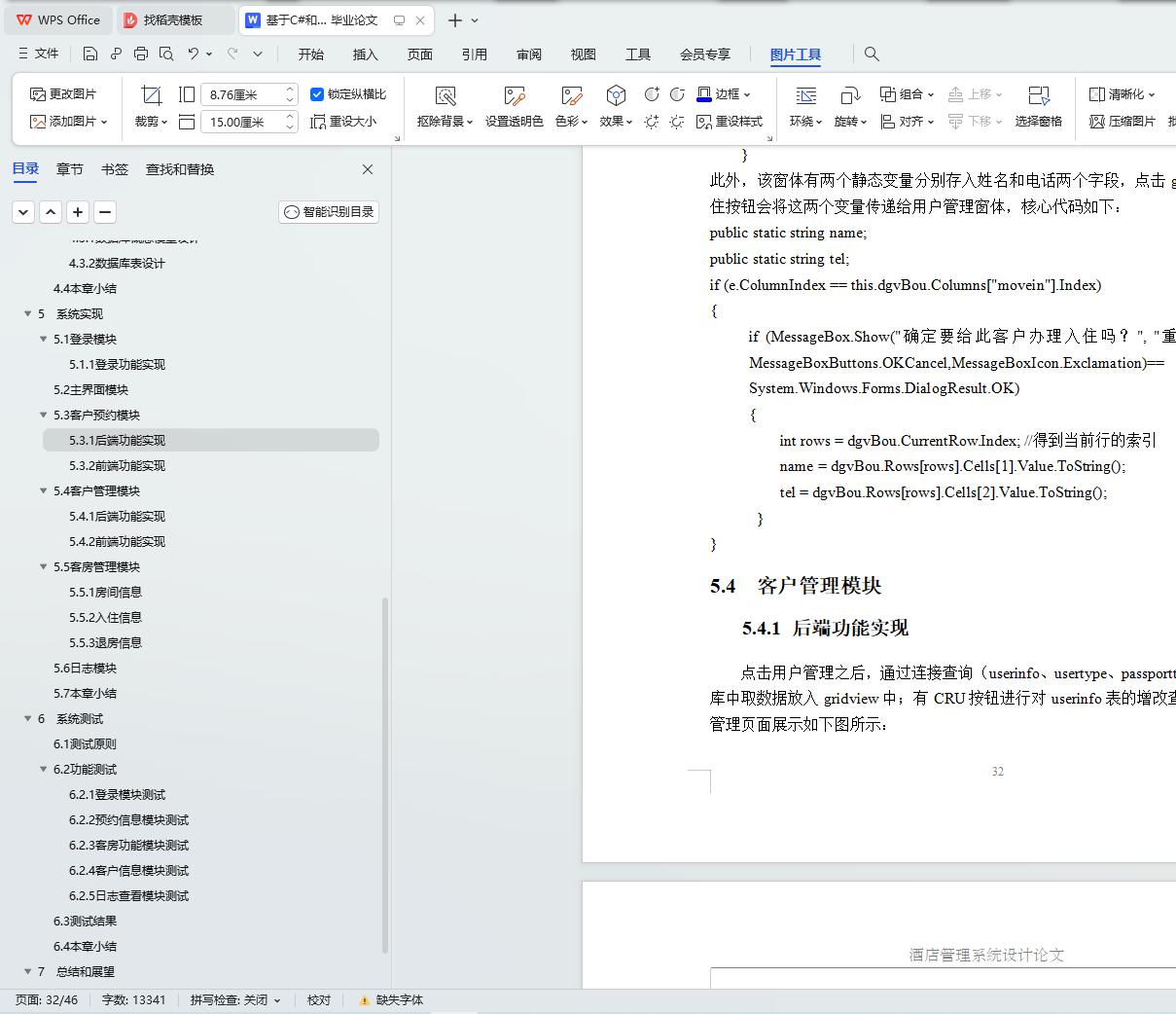Decrease contrast icon
This screenshot has height=1014, width=1176.
pyautogui.click(x=677, y=94)
